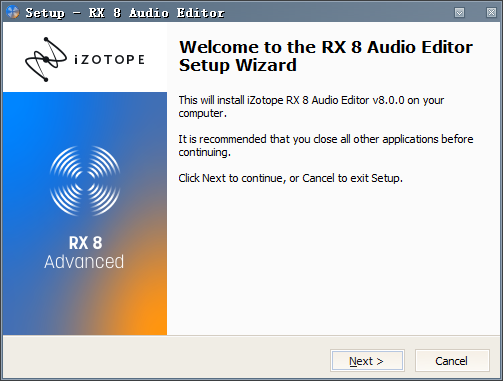Close the Setup window with X button
The height and width of the screenshot is (381, 503).
coord(491,13)
